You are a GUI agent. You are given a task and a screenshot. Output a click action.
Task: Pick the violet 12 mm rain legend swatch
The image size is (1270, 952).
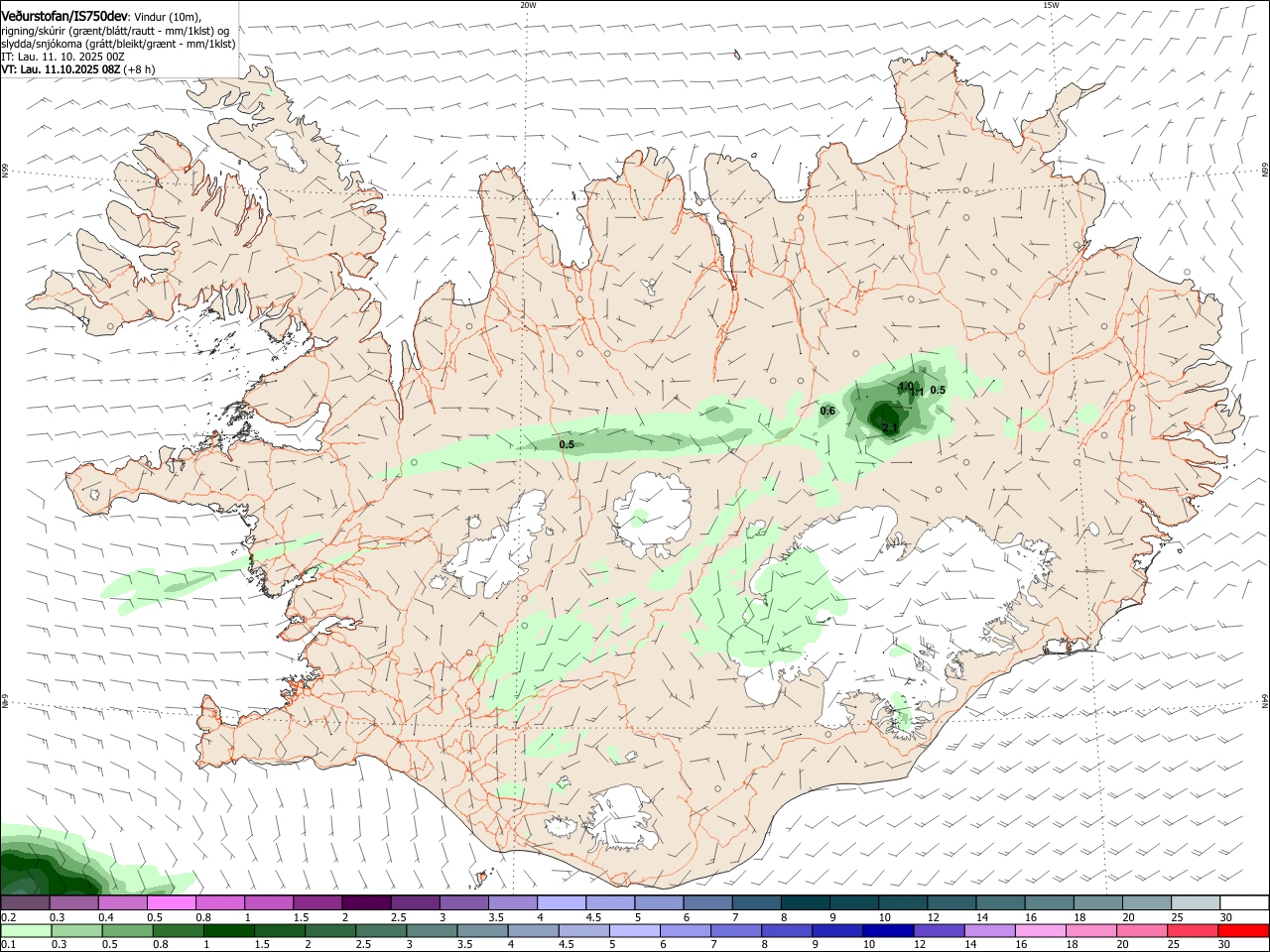[x=938, y=930]
